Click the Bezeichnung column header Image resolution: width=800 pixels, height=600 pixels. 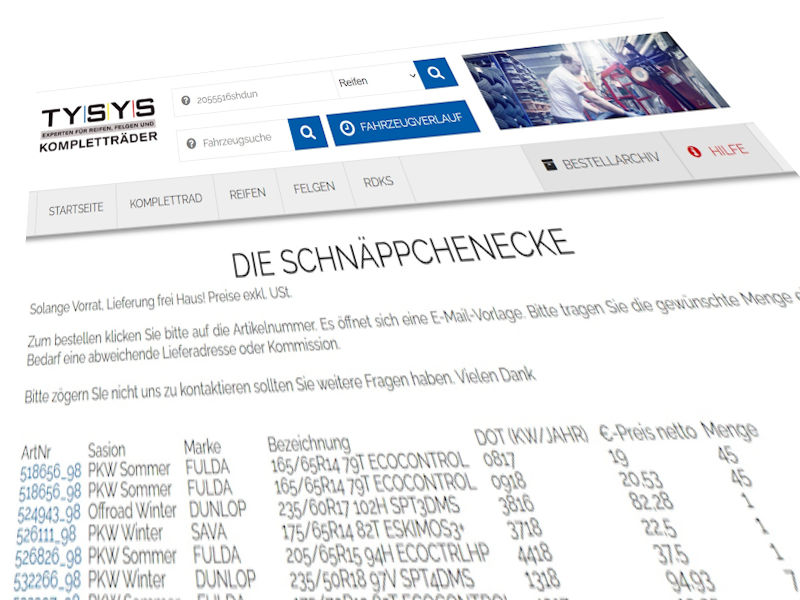pos(309,443)
